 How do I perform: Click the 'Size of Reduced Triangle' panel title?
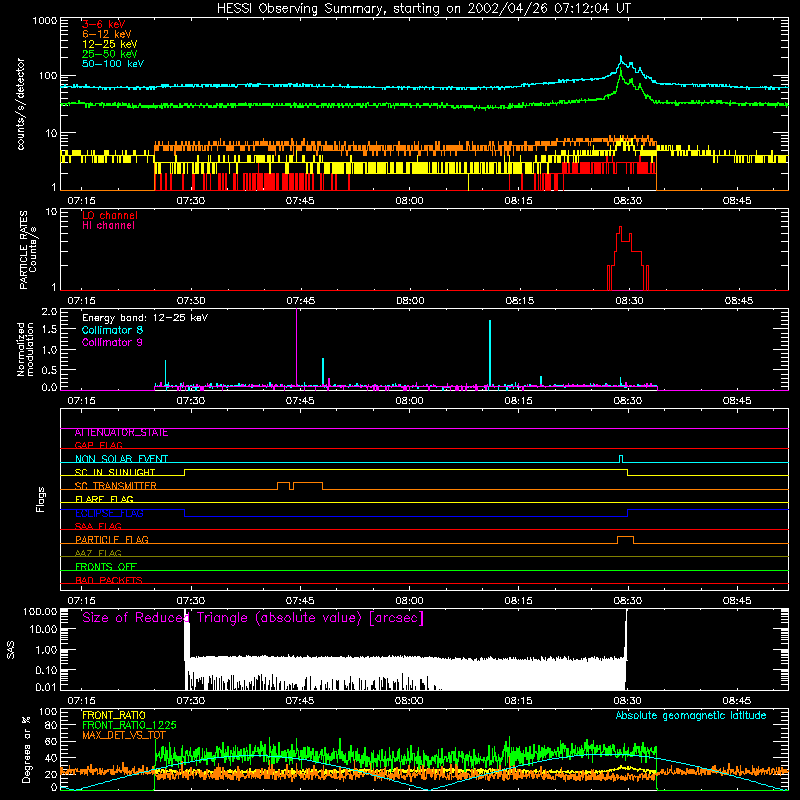pos(253,618)
